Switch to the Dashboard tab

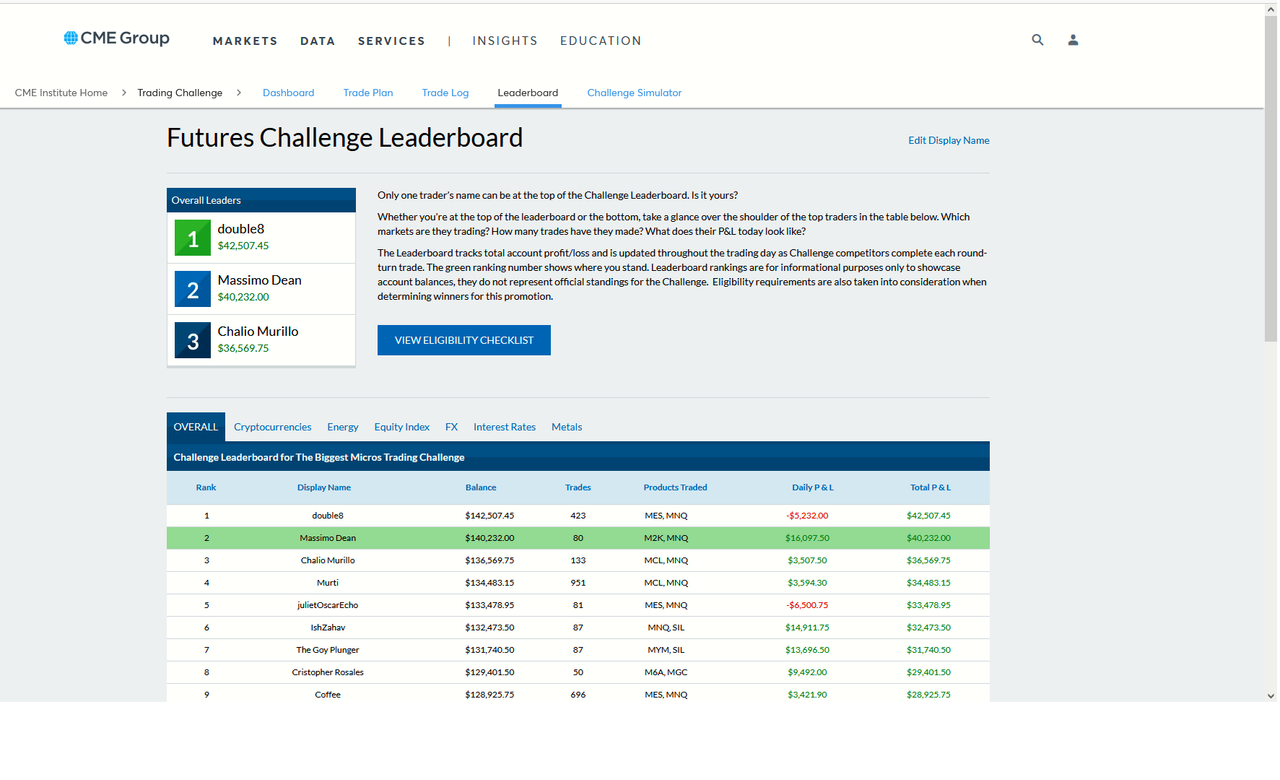288,93
